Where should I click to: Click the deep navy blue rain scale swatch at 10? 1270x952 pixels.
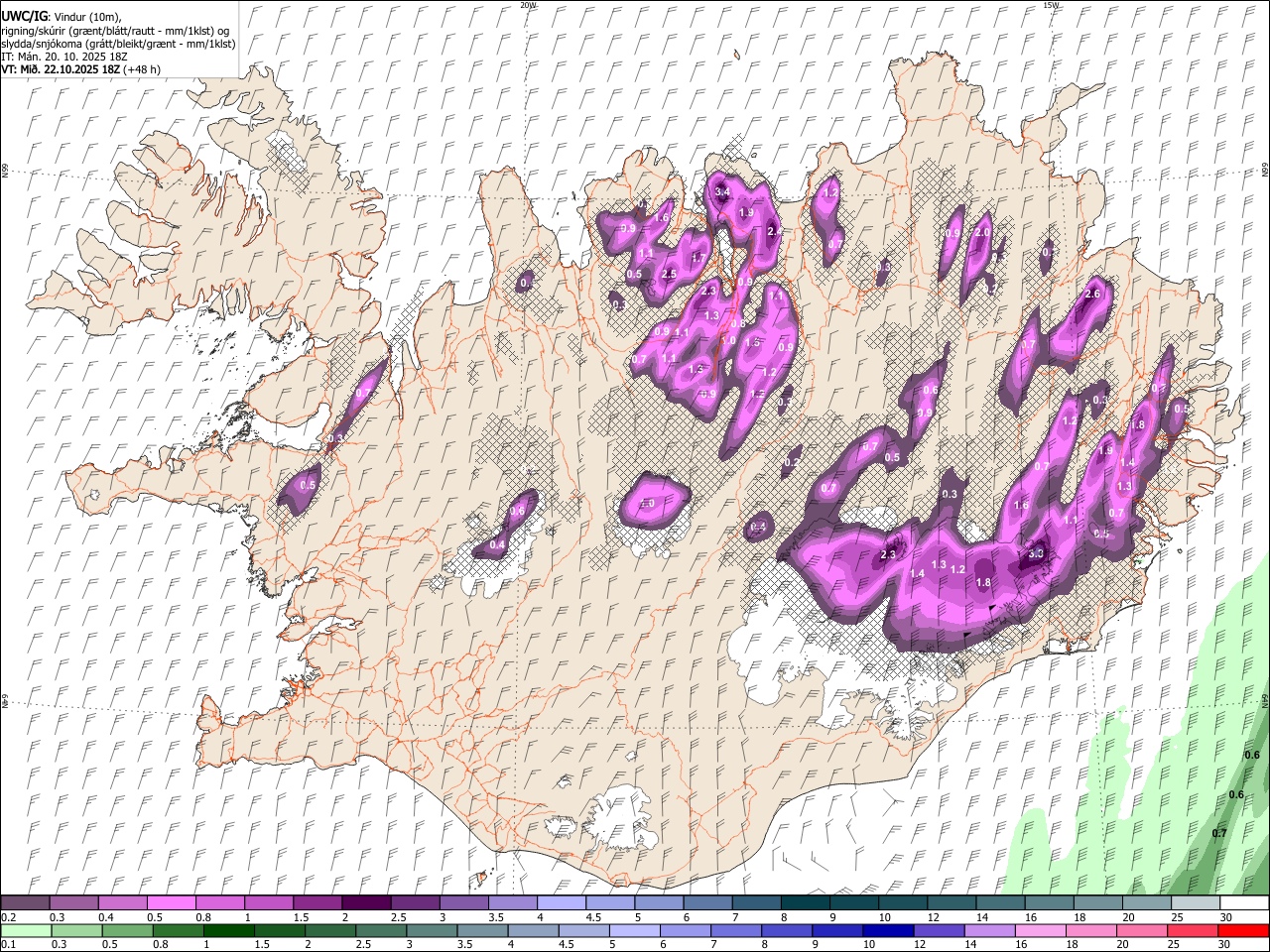coord(887,931)
